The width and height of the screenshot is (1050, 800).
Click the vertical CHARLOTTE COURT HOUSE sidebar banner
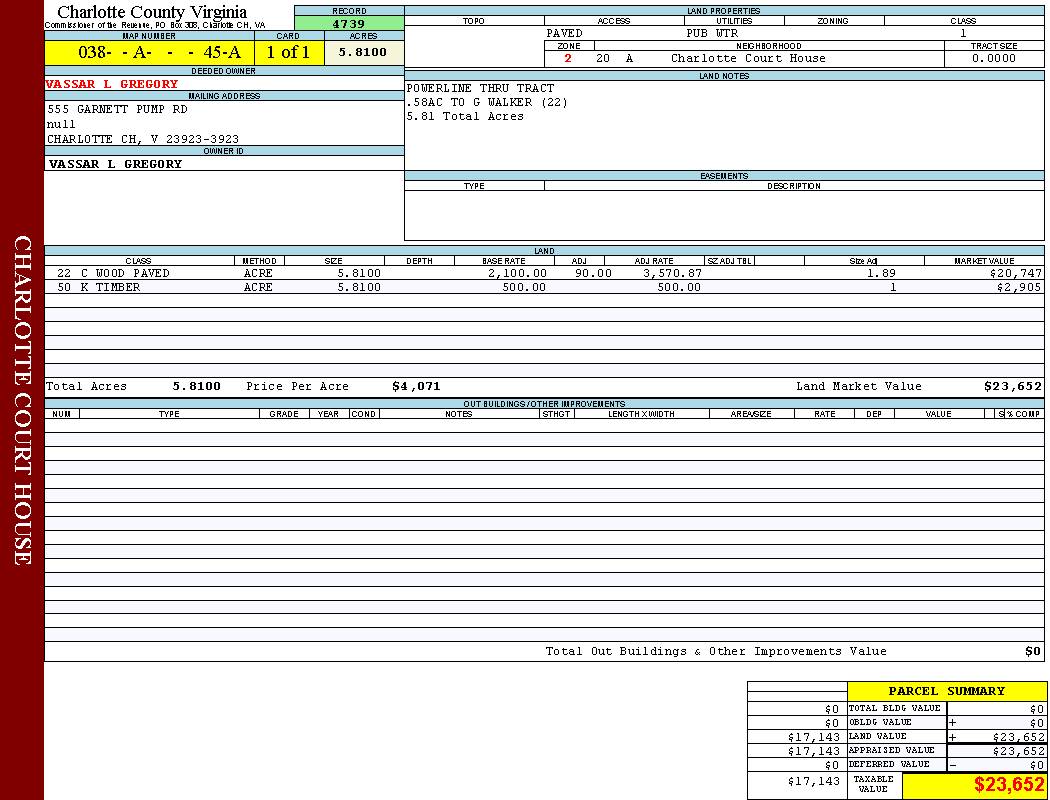pyautogui.click(x=22, y=400)
